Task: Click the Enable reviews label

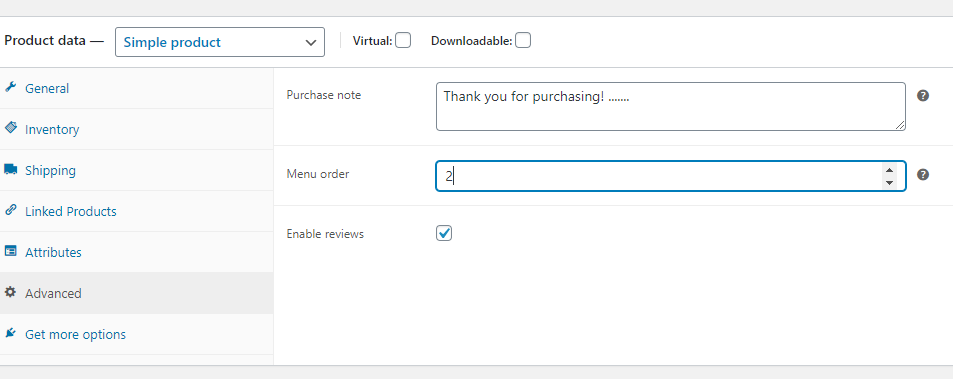Action: pyautogui.click(x=325, y=234)
